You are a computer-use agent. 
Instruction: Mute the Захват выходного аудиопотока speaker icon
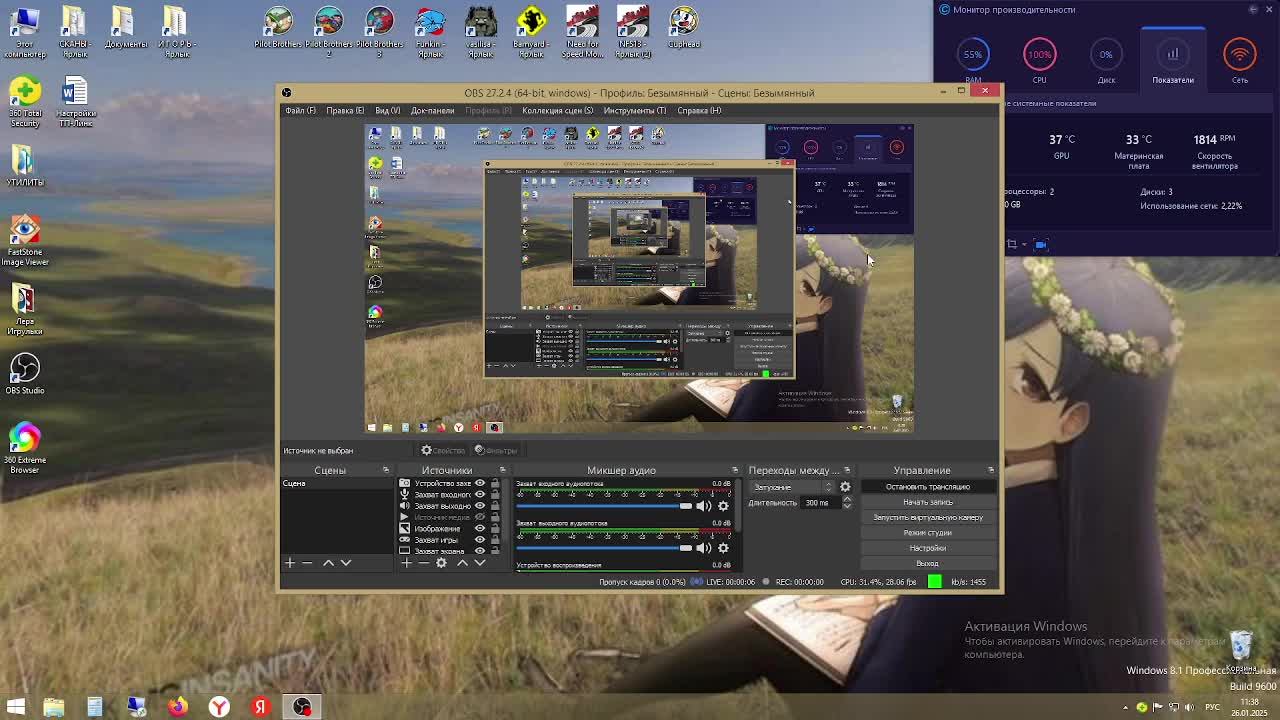click(x=703, y=548)
